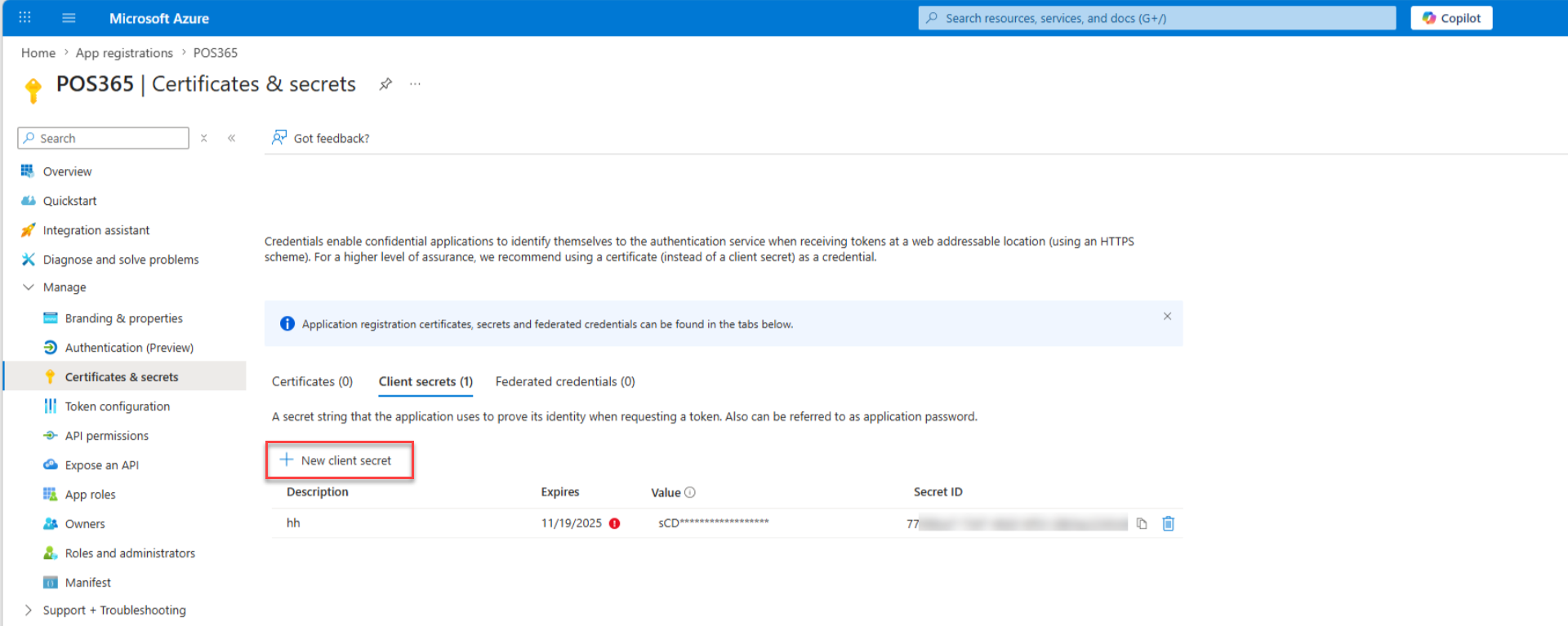Viewport: 1568px width, 626px height.
Task: Click New client secret button
Action: coord(339,460)
